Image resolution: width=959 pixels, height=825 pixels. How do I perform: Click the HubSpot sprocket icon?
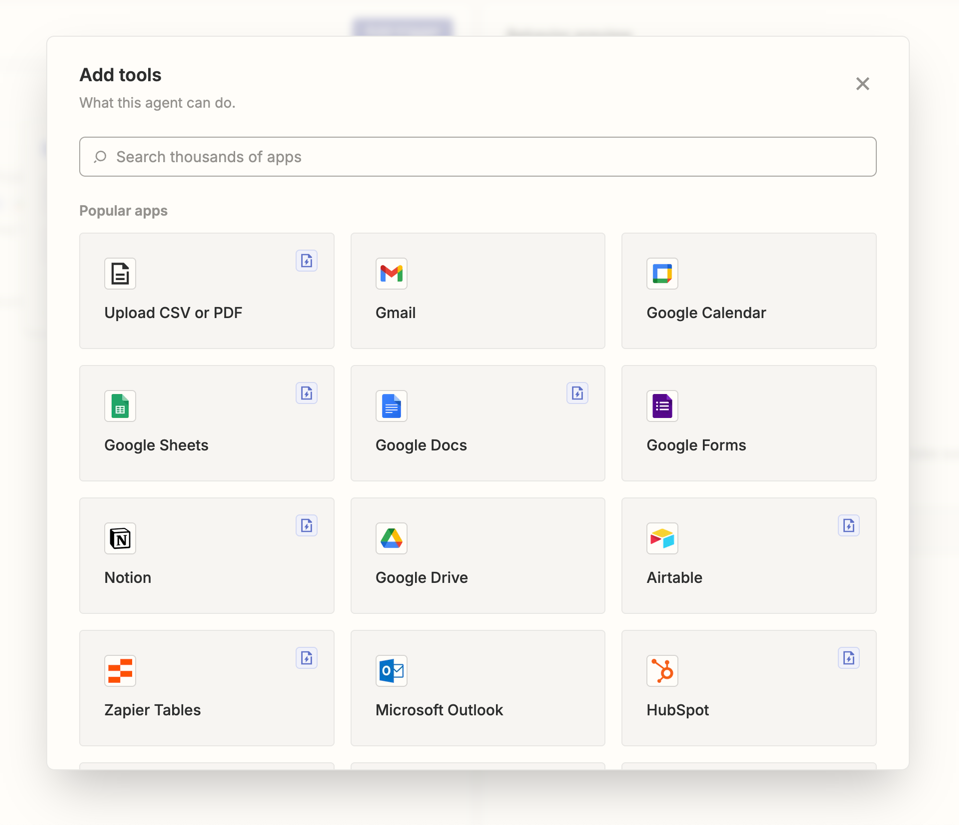point(662,671)
